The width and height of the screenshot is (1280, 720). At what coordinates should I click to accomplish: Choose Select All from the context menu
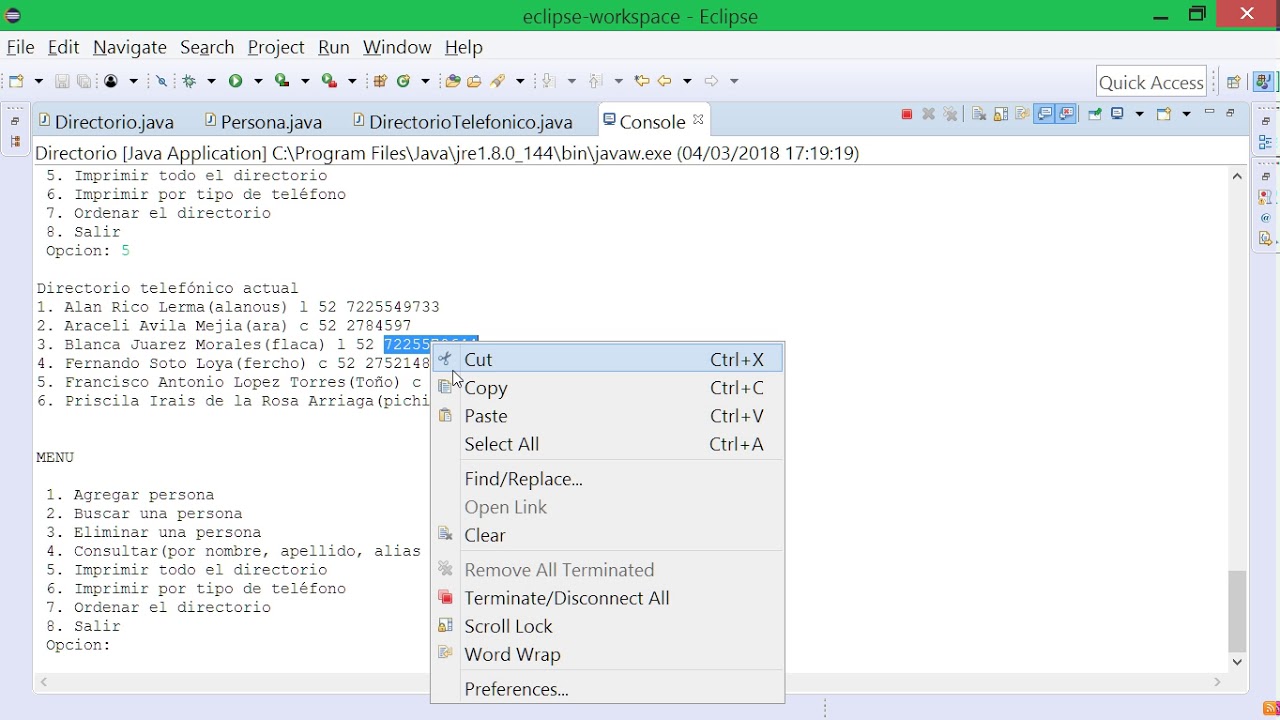[x=607, y=444]
